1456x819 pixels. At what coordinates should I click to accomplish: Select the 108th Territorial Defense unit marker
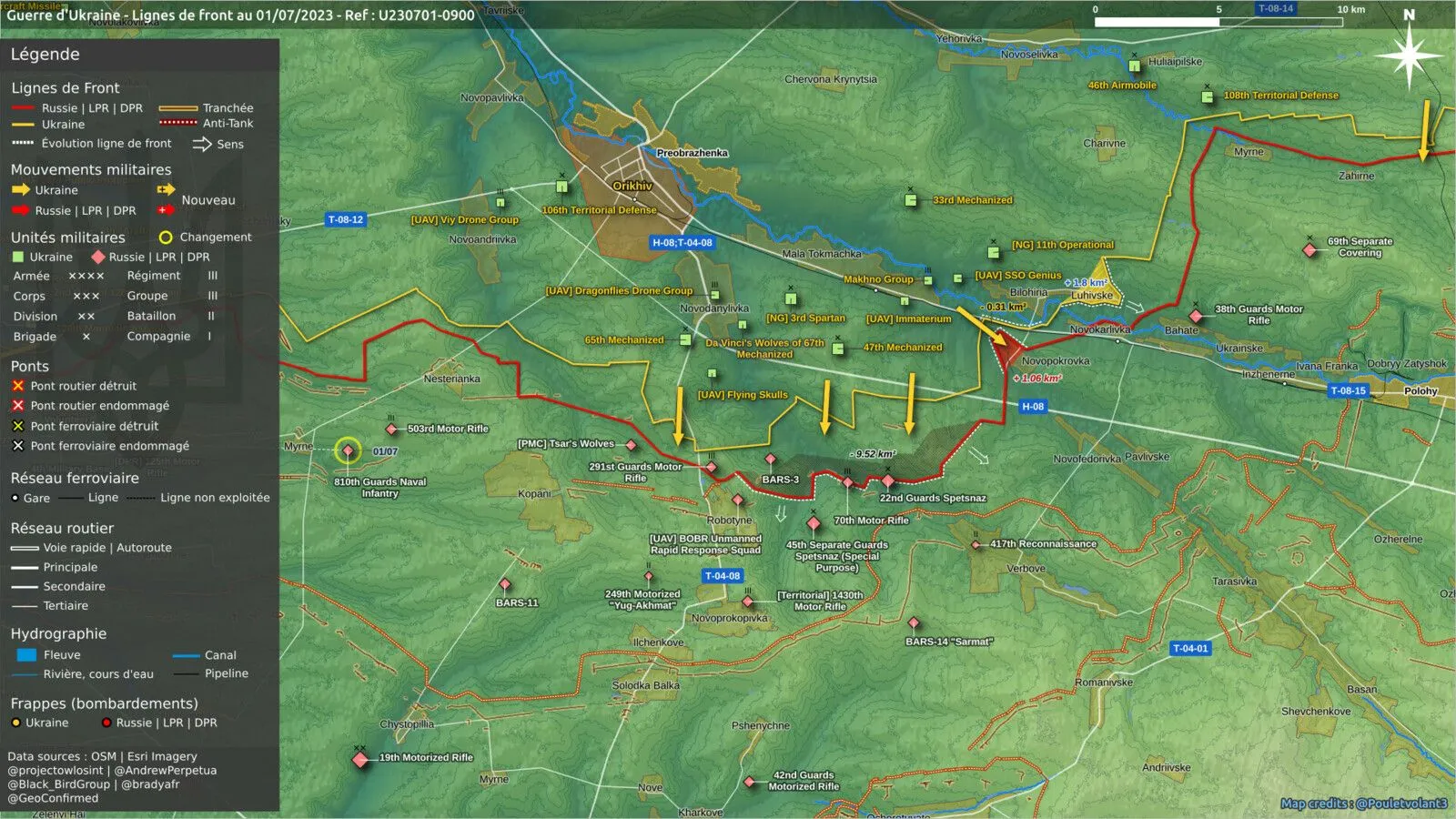click(1207, 96)
